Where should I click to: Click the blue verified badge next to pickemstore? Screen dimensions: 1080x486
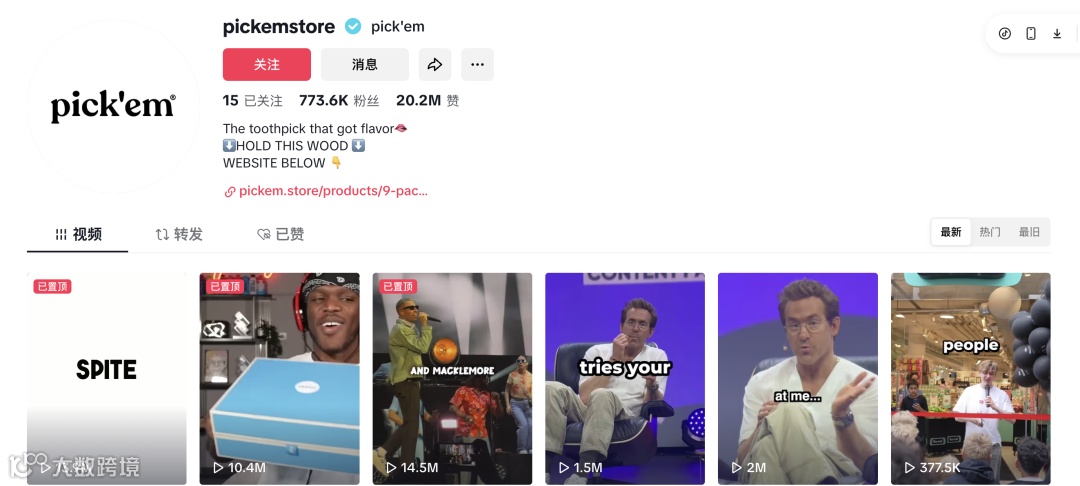tap(353, 27)
